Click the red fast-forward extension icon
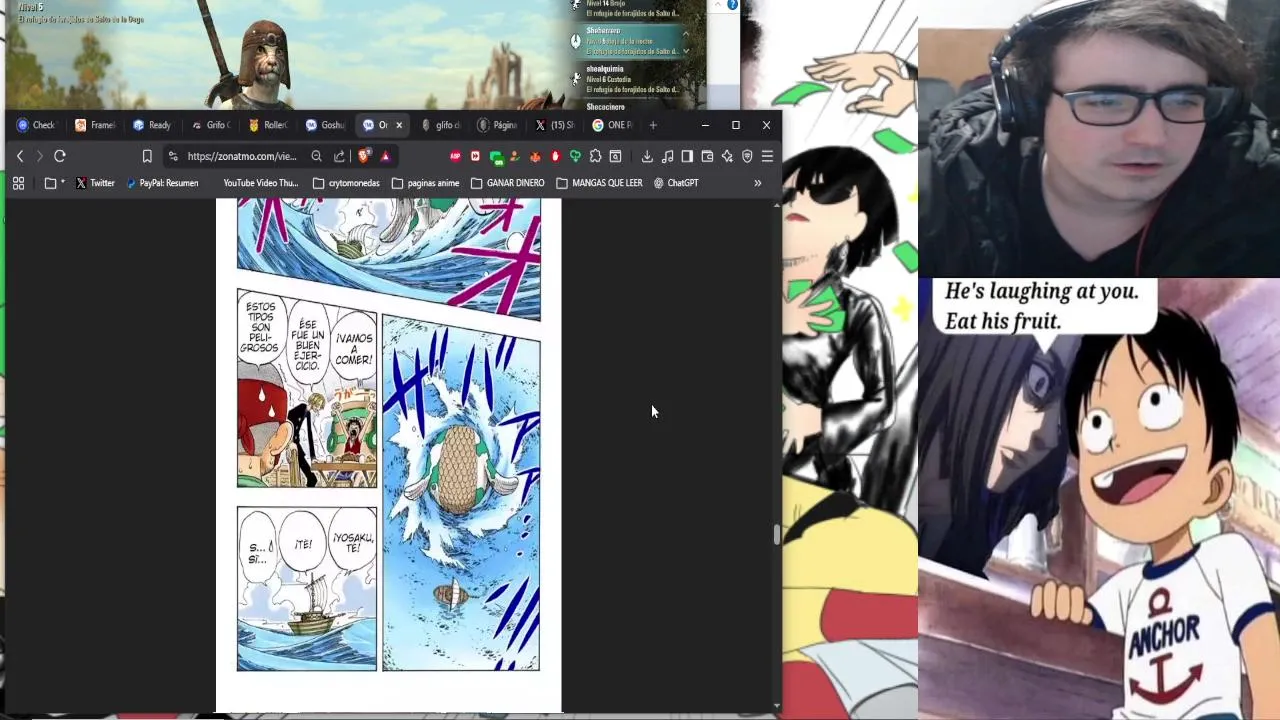The image size is (1280, 720). pos(475,156)
